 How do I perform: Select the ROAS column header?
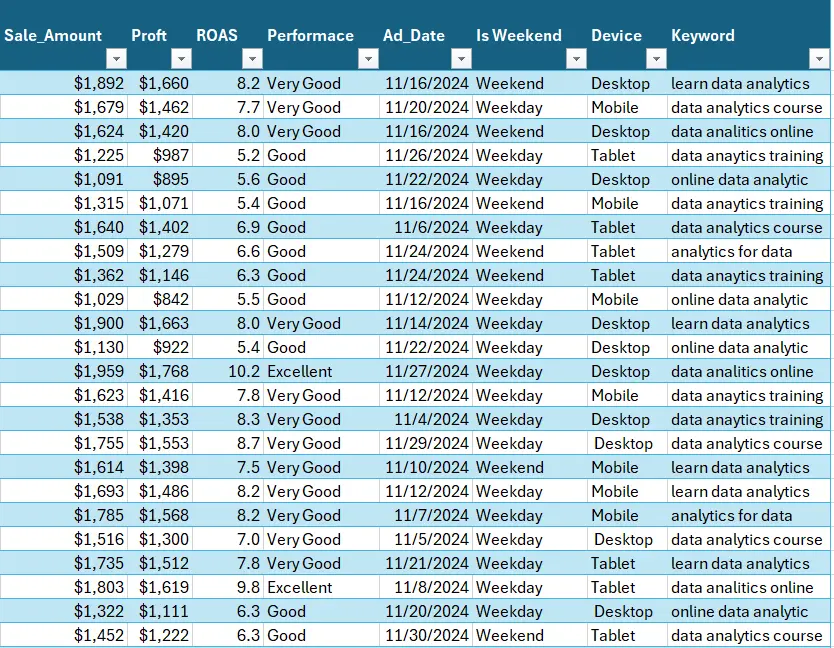[x=217, y=35]
